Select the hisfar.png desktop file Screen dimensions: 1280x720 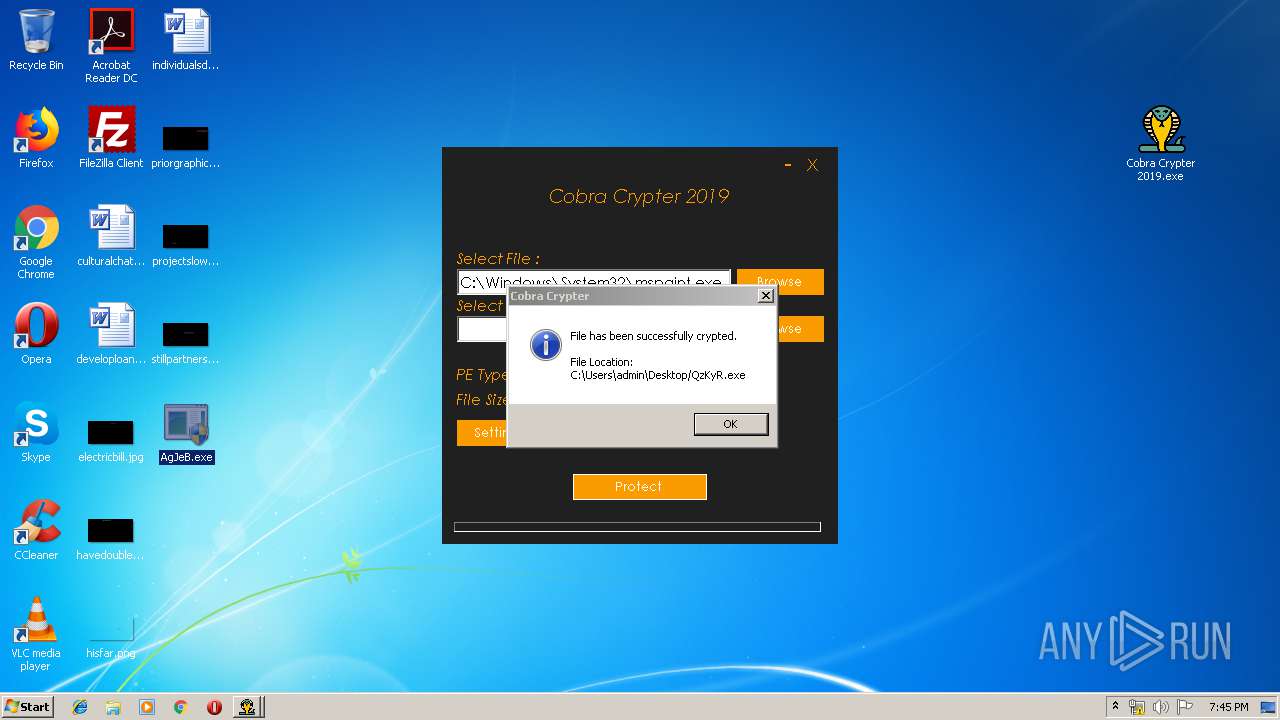pyautogui.click(x=111, y=636)
